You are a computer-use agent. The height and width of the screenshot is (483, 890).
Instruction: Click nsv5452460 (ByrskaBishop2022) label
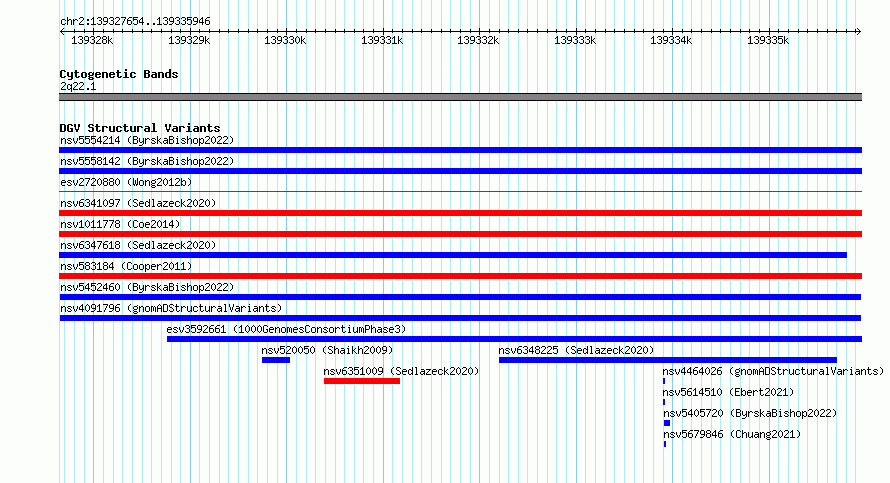(147, 287)
